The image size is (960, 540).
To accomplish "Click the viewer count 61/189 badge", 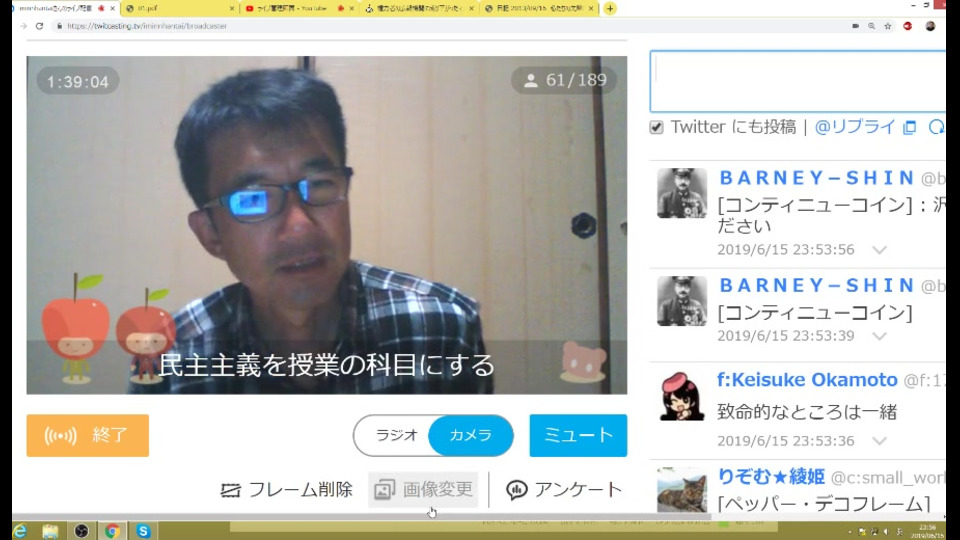I will tap(564, 80).
